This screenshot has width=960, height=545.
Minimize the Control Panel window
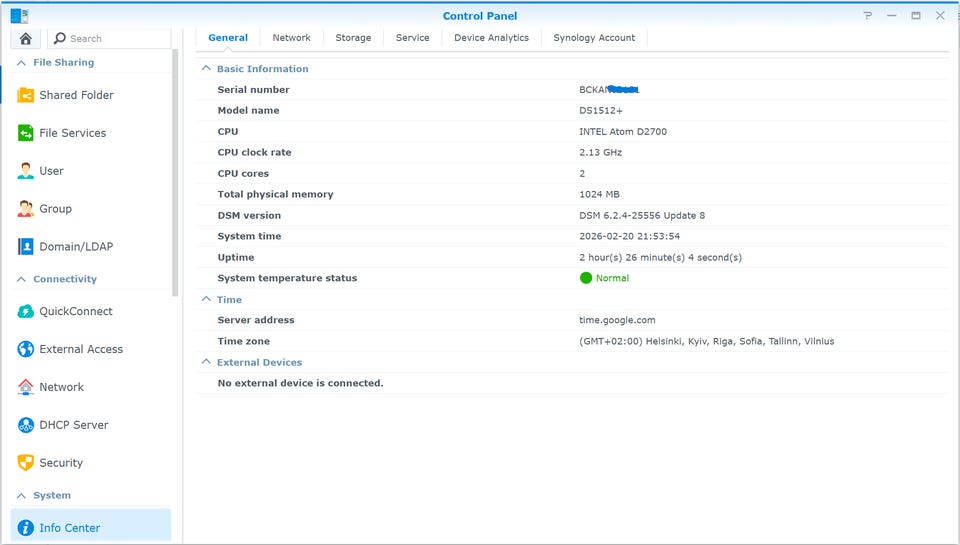[892, 16]
